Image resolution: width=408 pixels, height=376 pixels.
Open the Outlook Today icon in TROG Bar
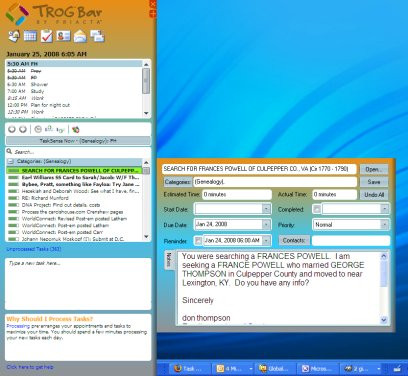click(14, 36)
